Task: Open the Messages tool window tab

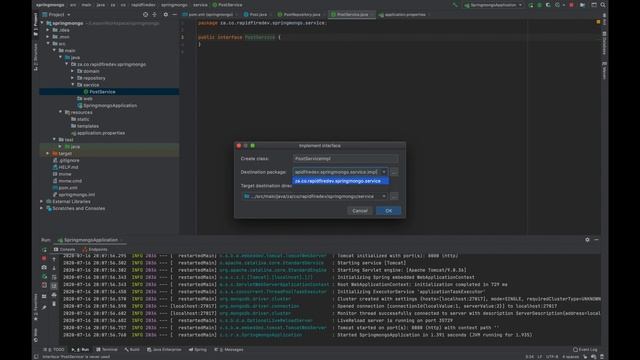Action: tap(229, 350)
